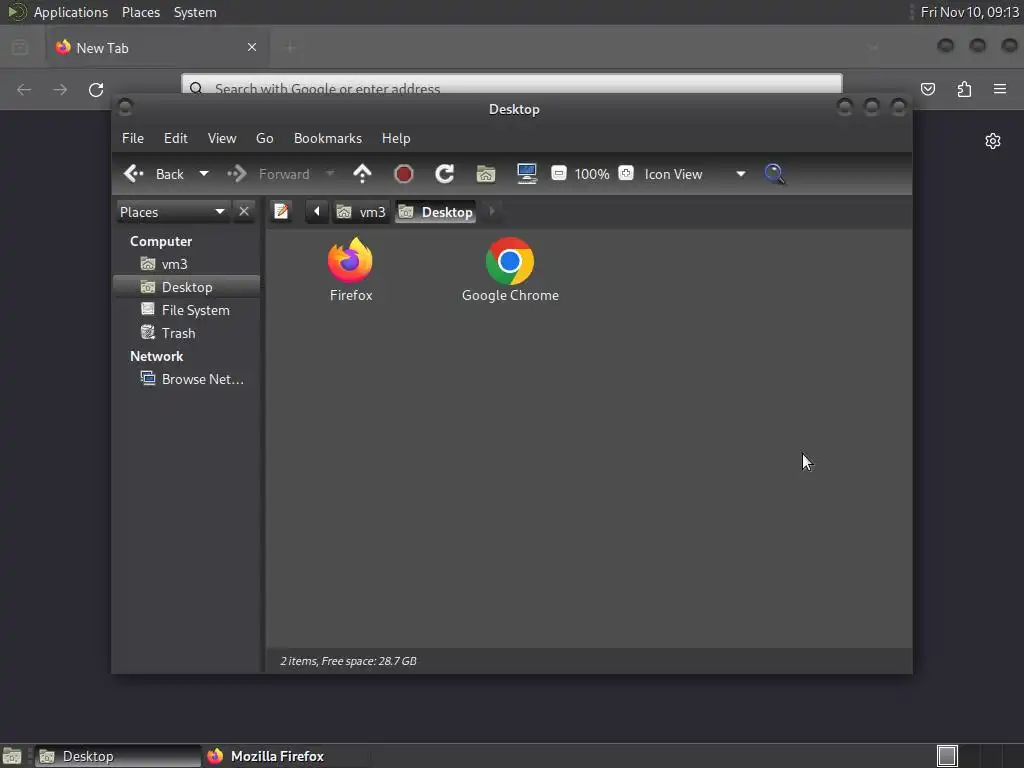Image resolution: width=1024 pixels, height=768 pixels.
Task: Open Firefox new tab personalize gear
Action: [x=993, y=141]
